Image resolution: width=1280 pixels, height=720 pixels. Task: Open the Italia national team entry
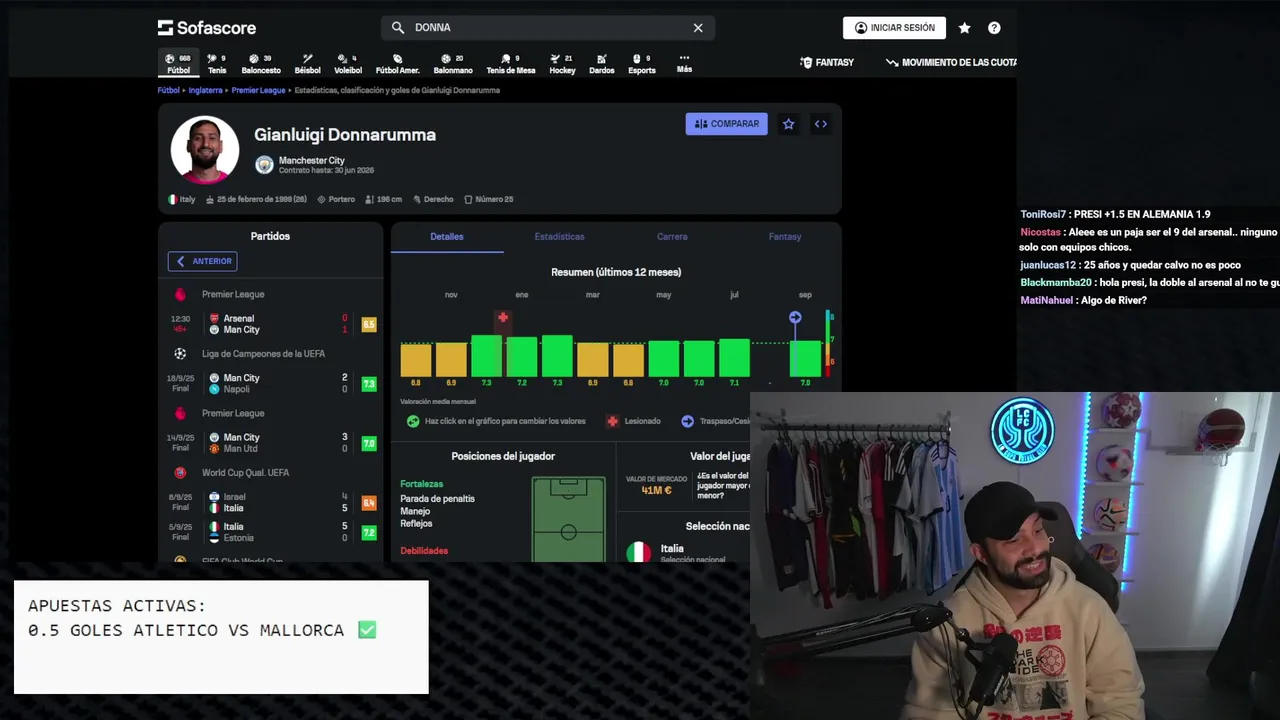tap(672, 549)
